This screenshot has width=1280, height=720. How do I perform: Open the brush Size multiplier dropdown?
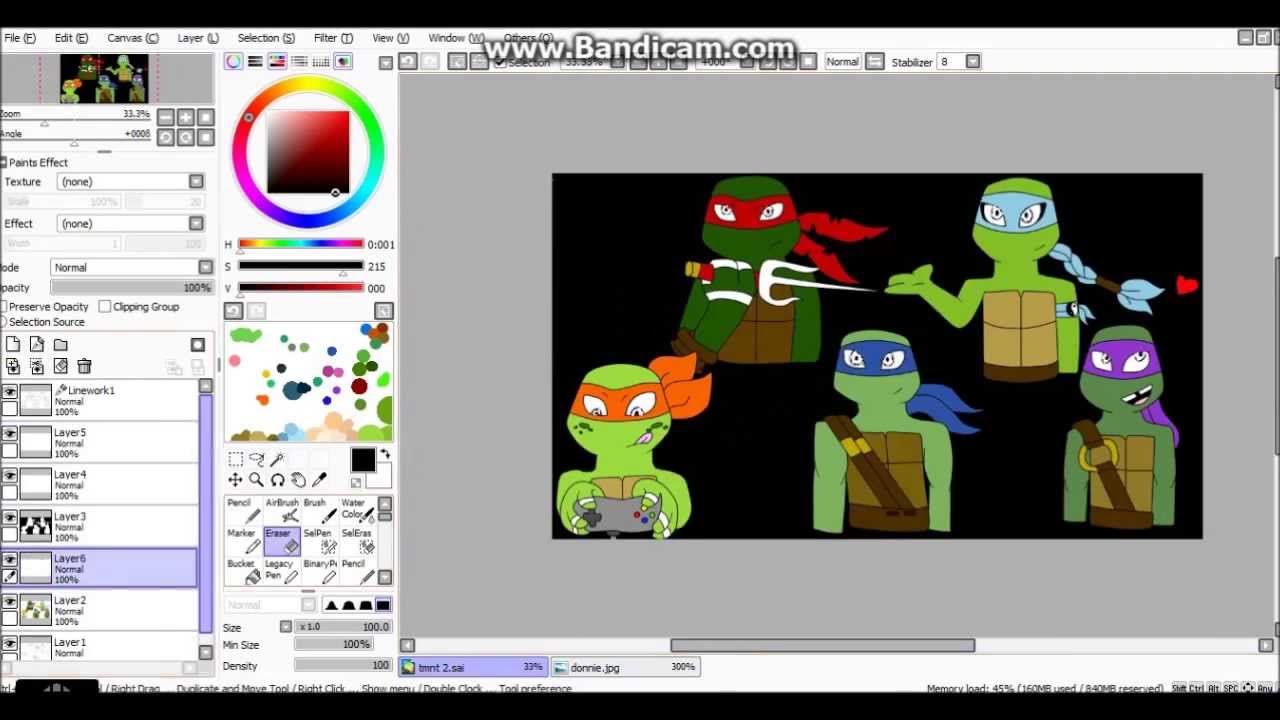pos(286,627)
